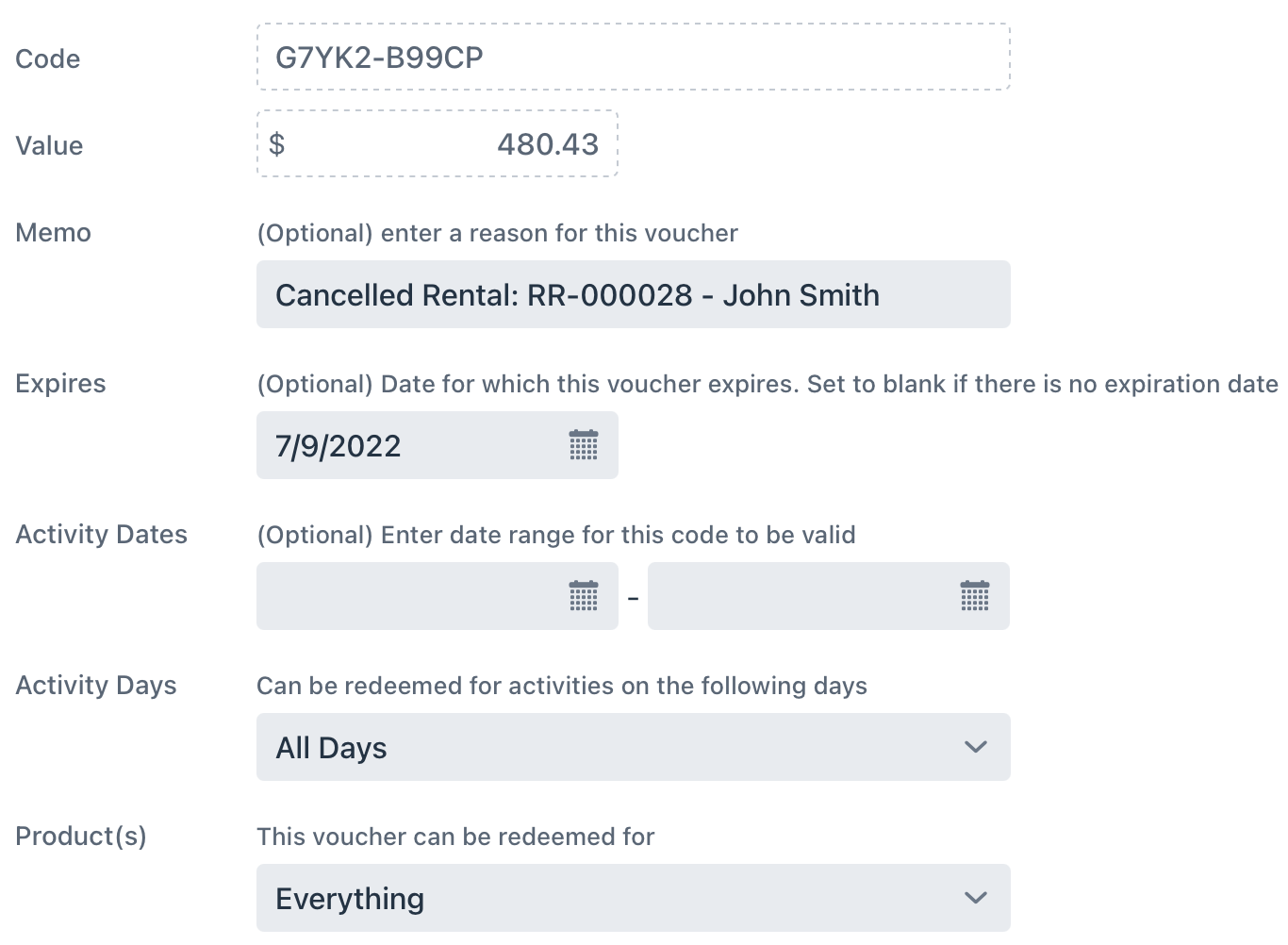Expand the Everything products dropdown chevron
The image size is (1288, 945).
click(975, 898)
